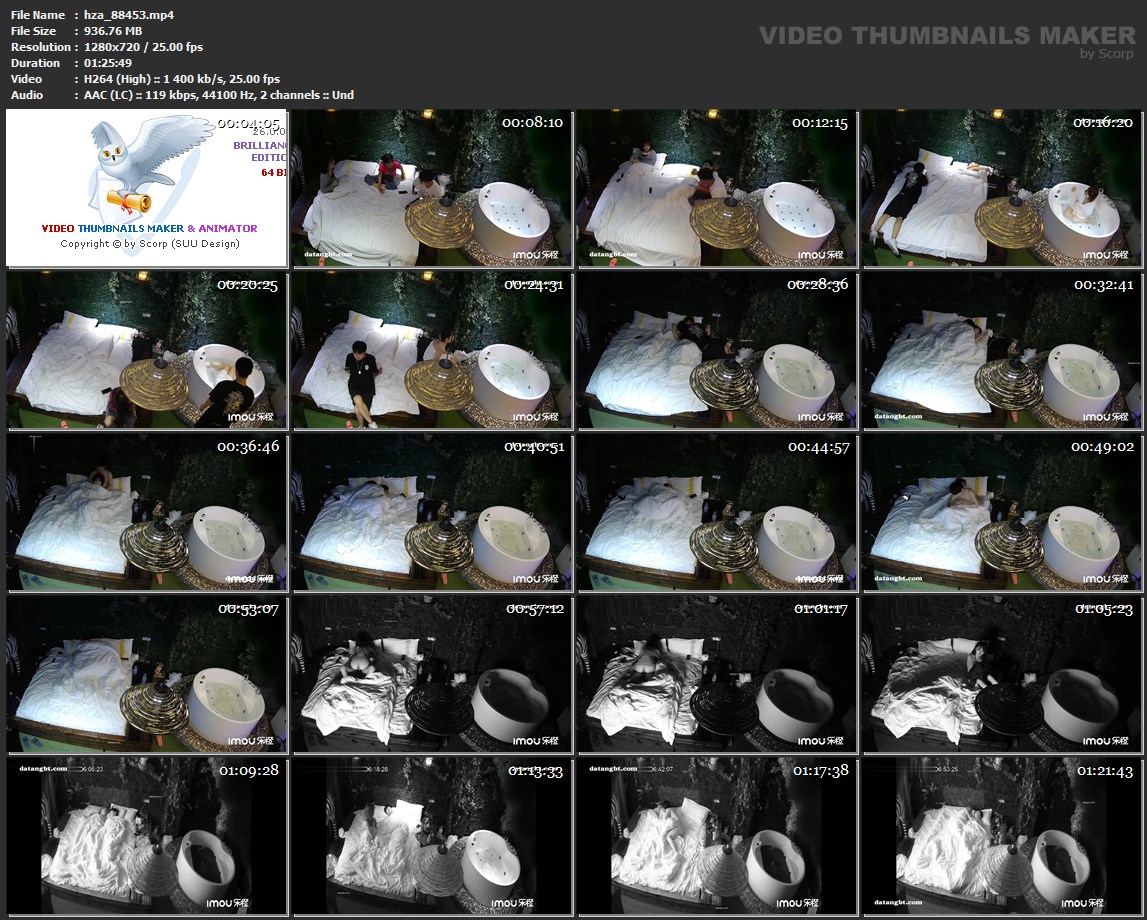This screenshot has height=920, width=1147.
Task: Click the thumbnail at 00:32:41
Action: [1002, 350]
